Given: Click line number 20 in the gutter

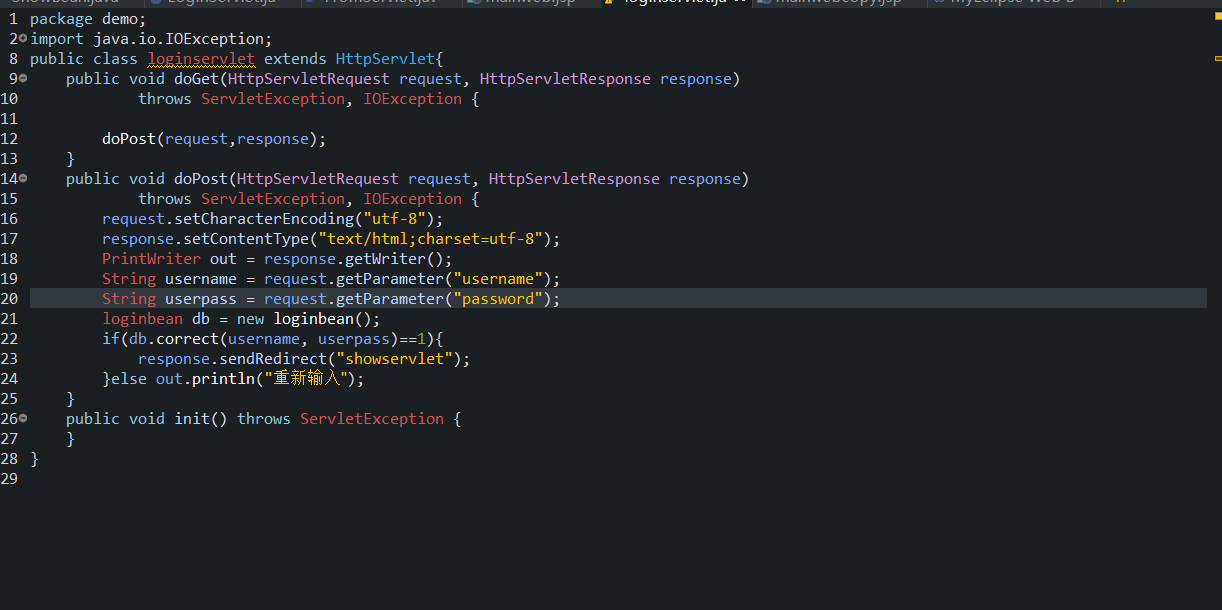Looking at the screenshot, I should [9, 299].
